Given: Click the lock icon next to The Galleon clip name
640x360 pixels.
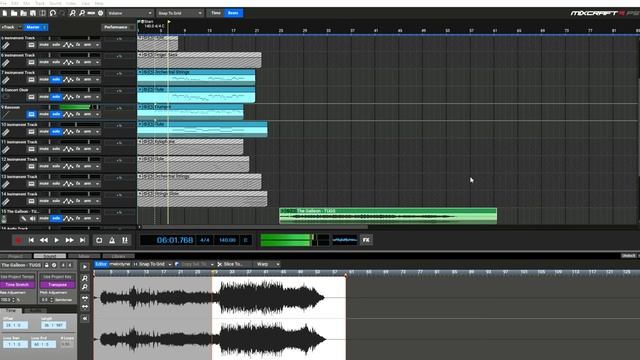Looking at the screenshot, I should click(47, 265).
